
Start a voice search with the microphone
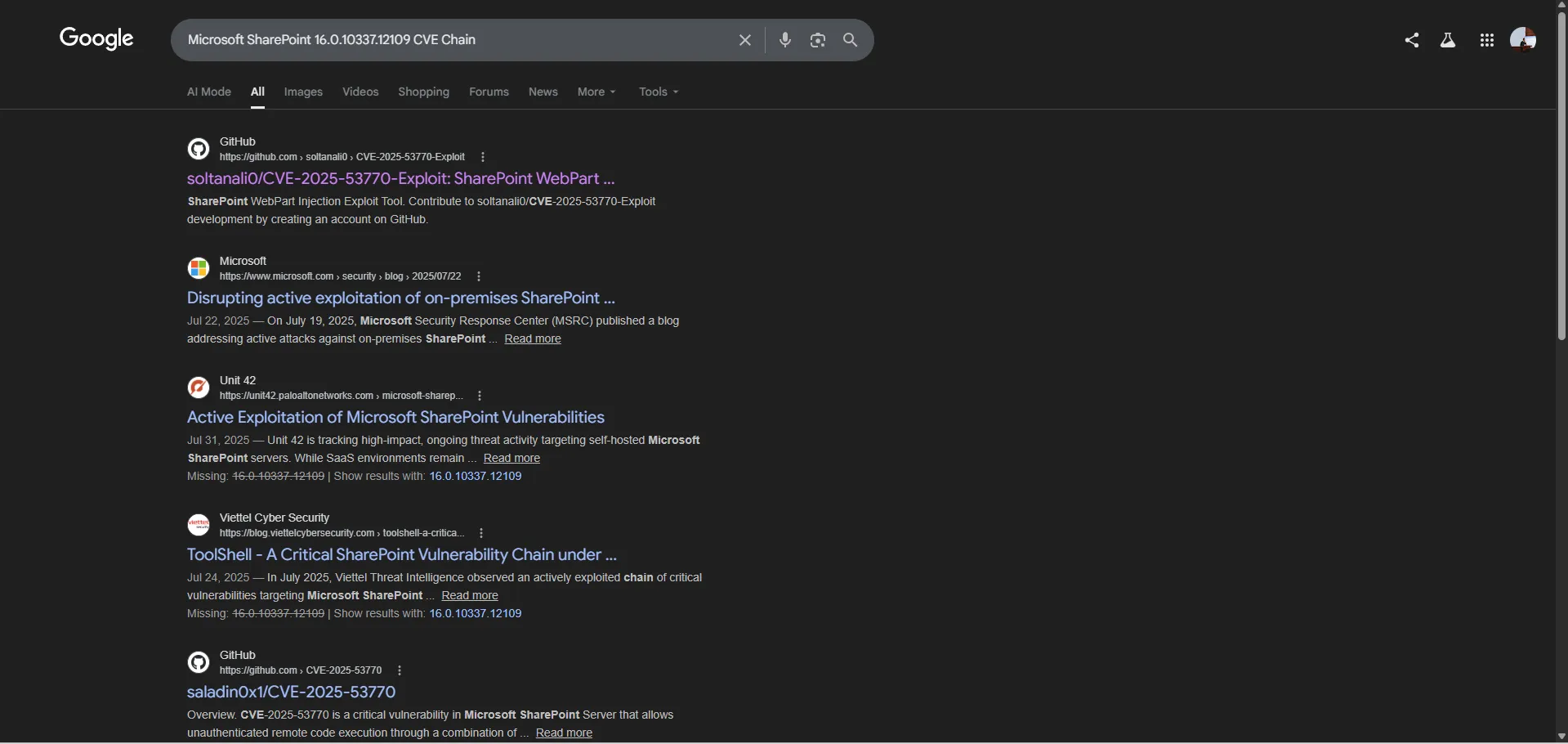pyautogui.click(x=785, y=39)
